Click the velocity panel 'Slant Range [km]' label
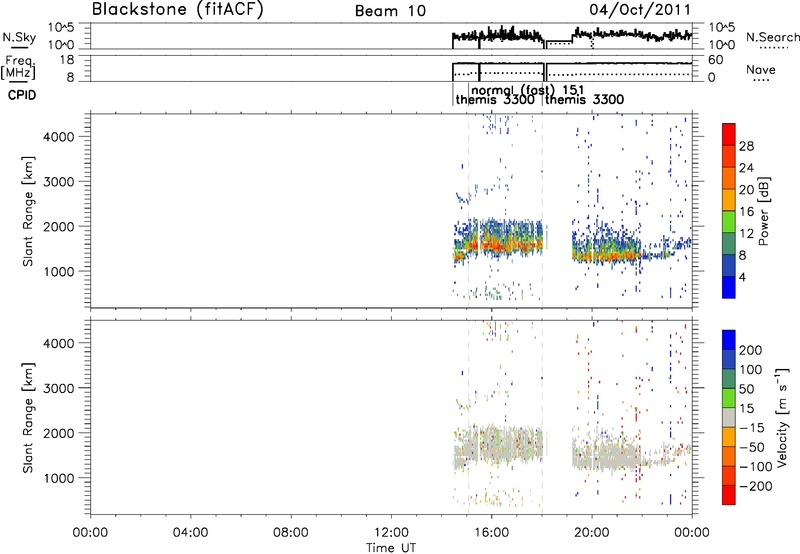 pyautogui.click(x=28, y=417)
